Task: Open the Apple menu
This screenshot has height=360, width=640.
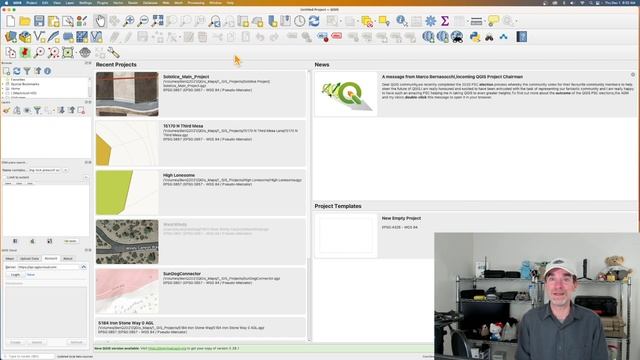Action: [x=6, y=3]
